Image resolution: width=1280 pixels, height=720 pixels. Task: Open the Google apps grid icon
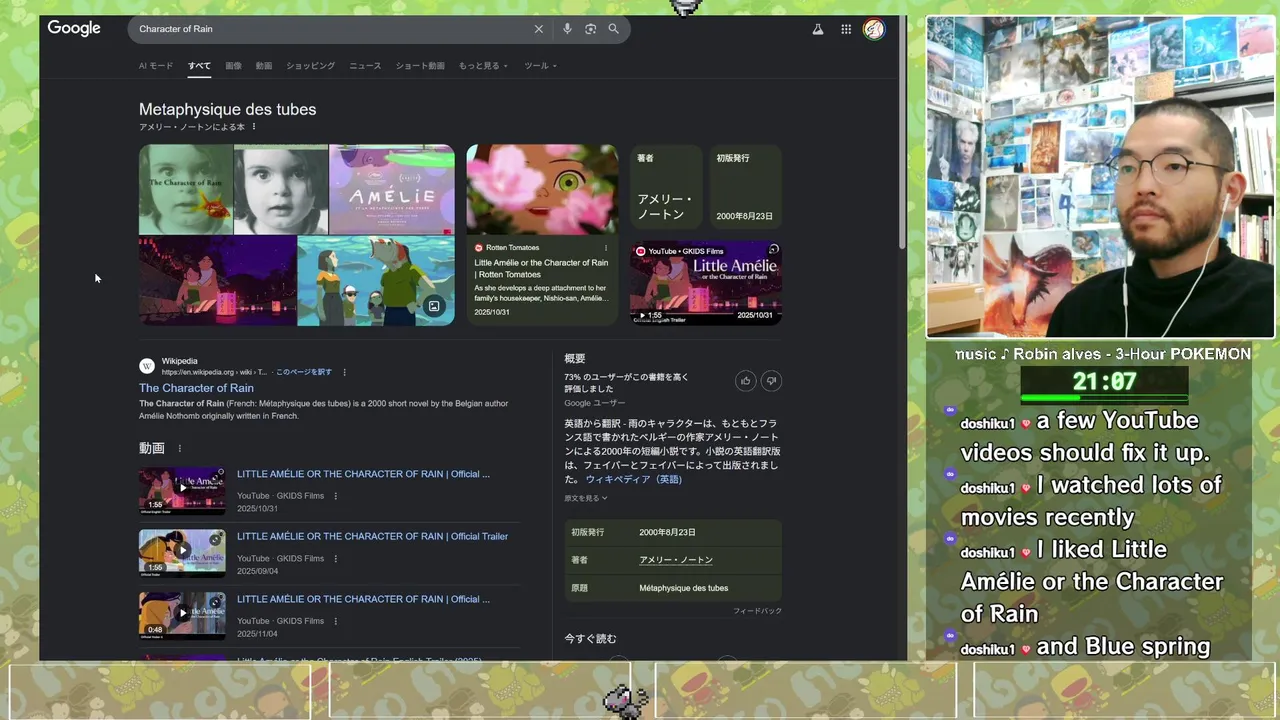click(x=846, y=29)
